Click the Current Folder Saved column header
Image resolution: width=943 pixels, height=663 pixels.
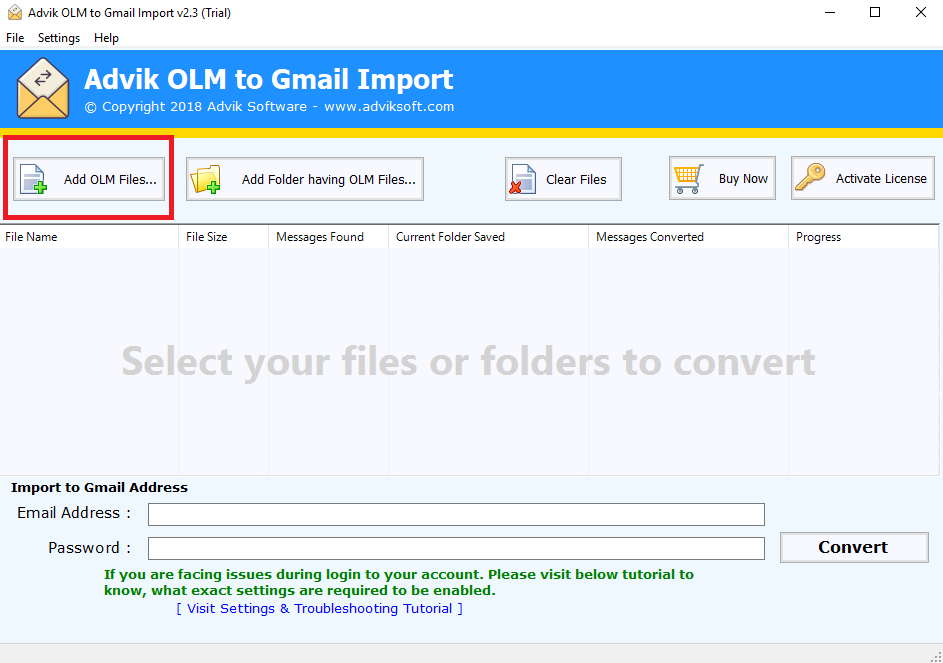pyautogui.click(x=488, y=237)
